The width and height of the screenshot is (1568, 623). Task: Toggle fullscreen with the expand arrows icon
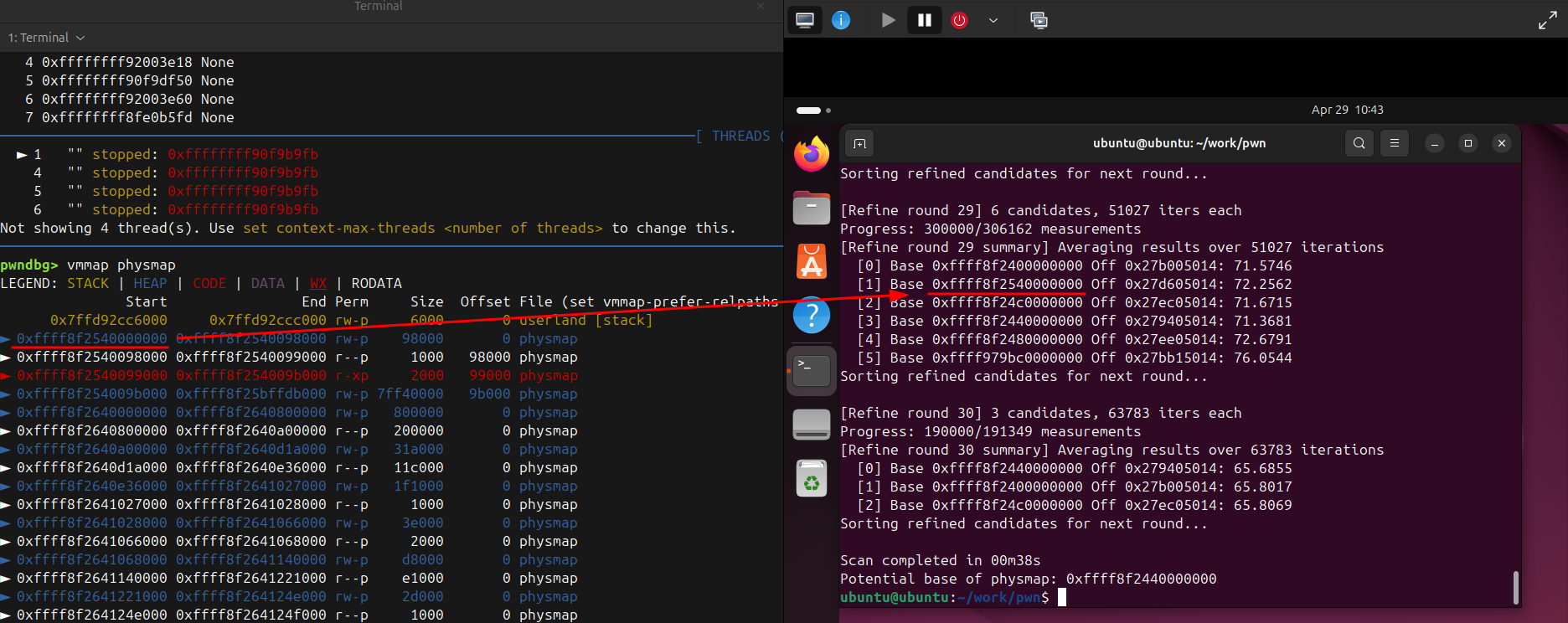(1547, 21)
